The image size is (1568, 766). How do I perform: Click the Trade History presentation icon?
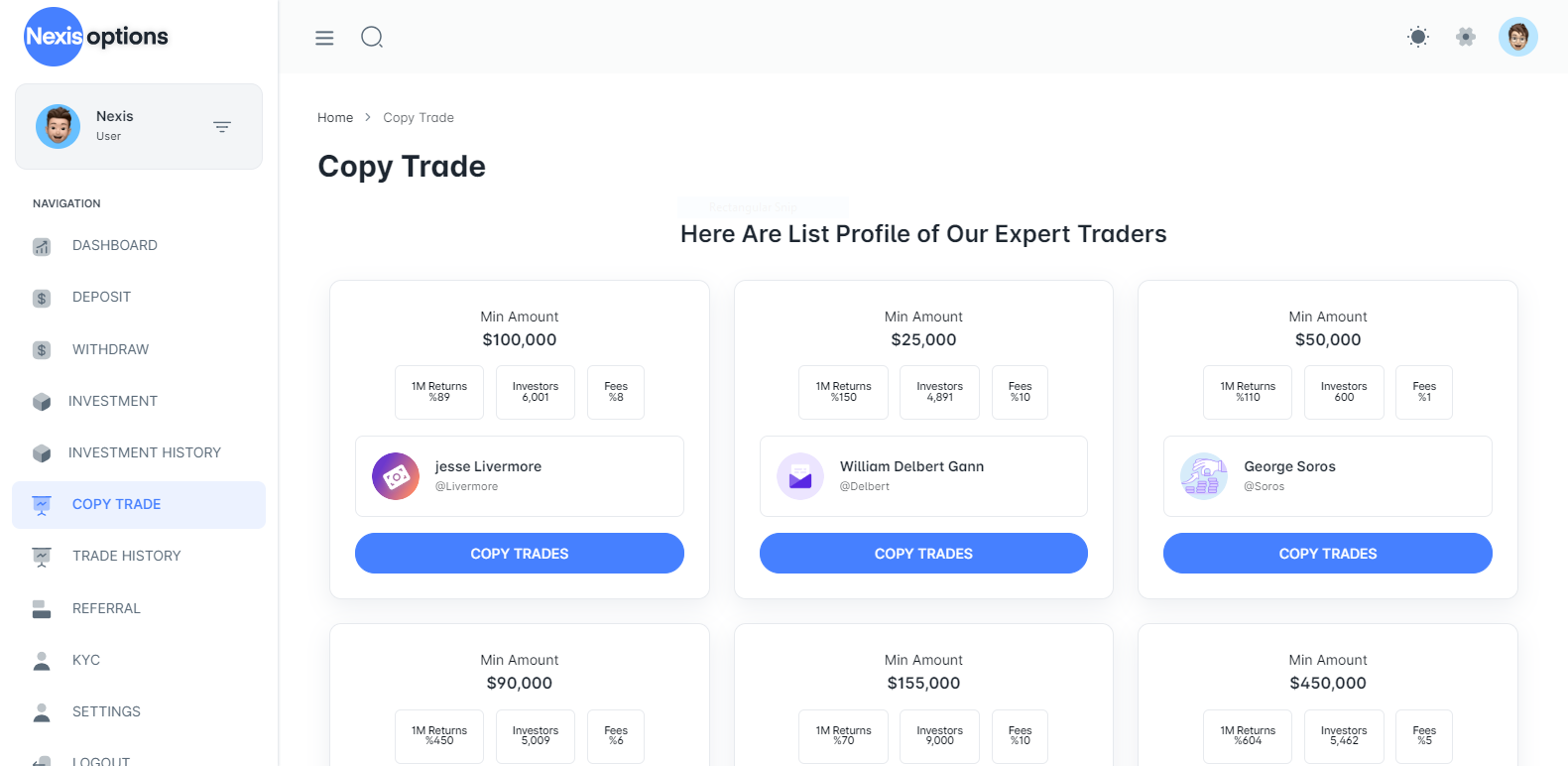click(42, 557)
